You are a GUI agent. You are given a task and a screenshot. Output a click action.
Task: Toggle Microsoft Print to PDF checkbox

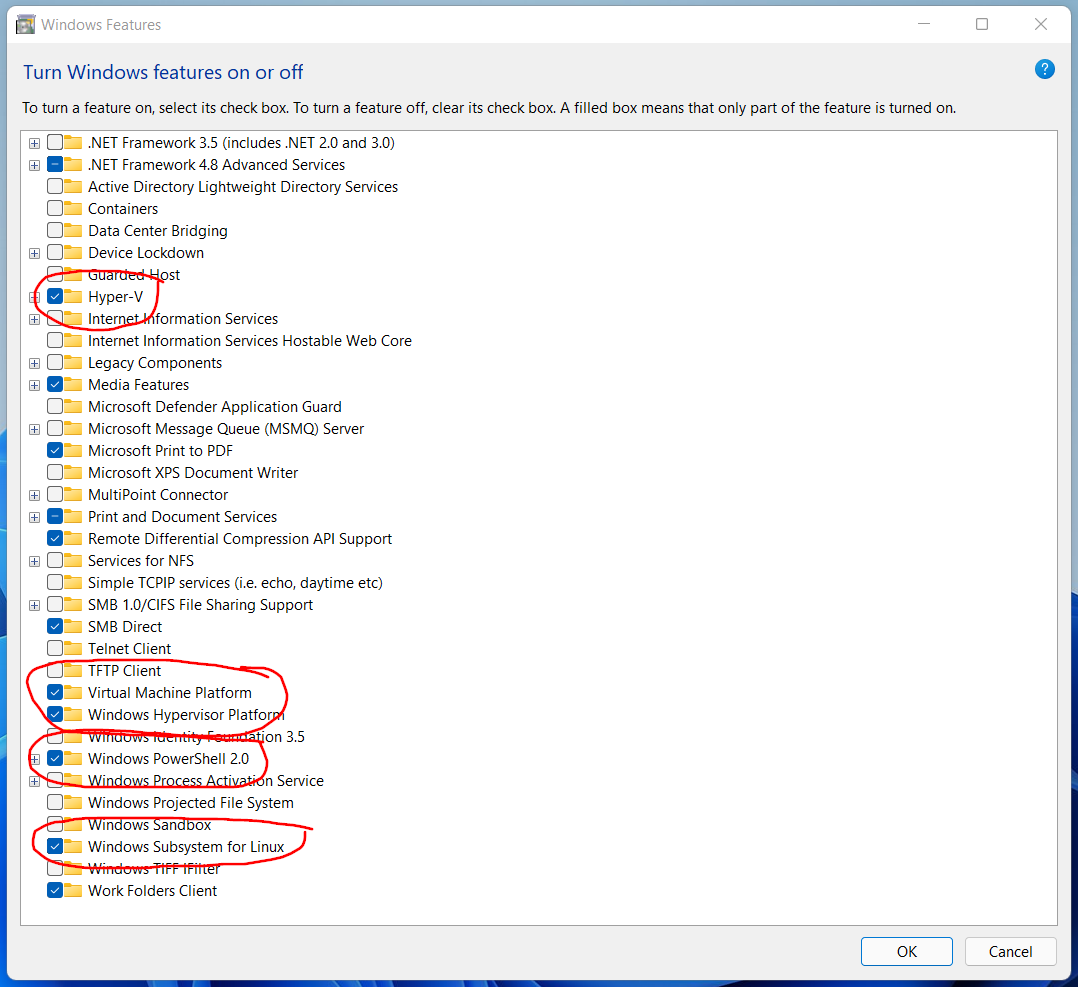55,450
